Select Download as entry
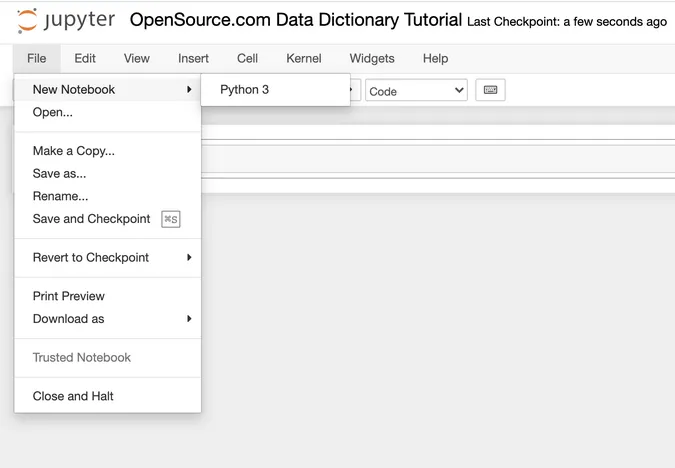Viewport: 675px width, 468px height. (x=108, y=319)
